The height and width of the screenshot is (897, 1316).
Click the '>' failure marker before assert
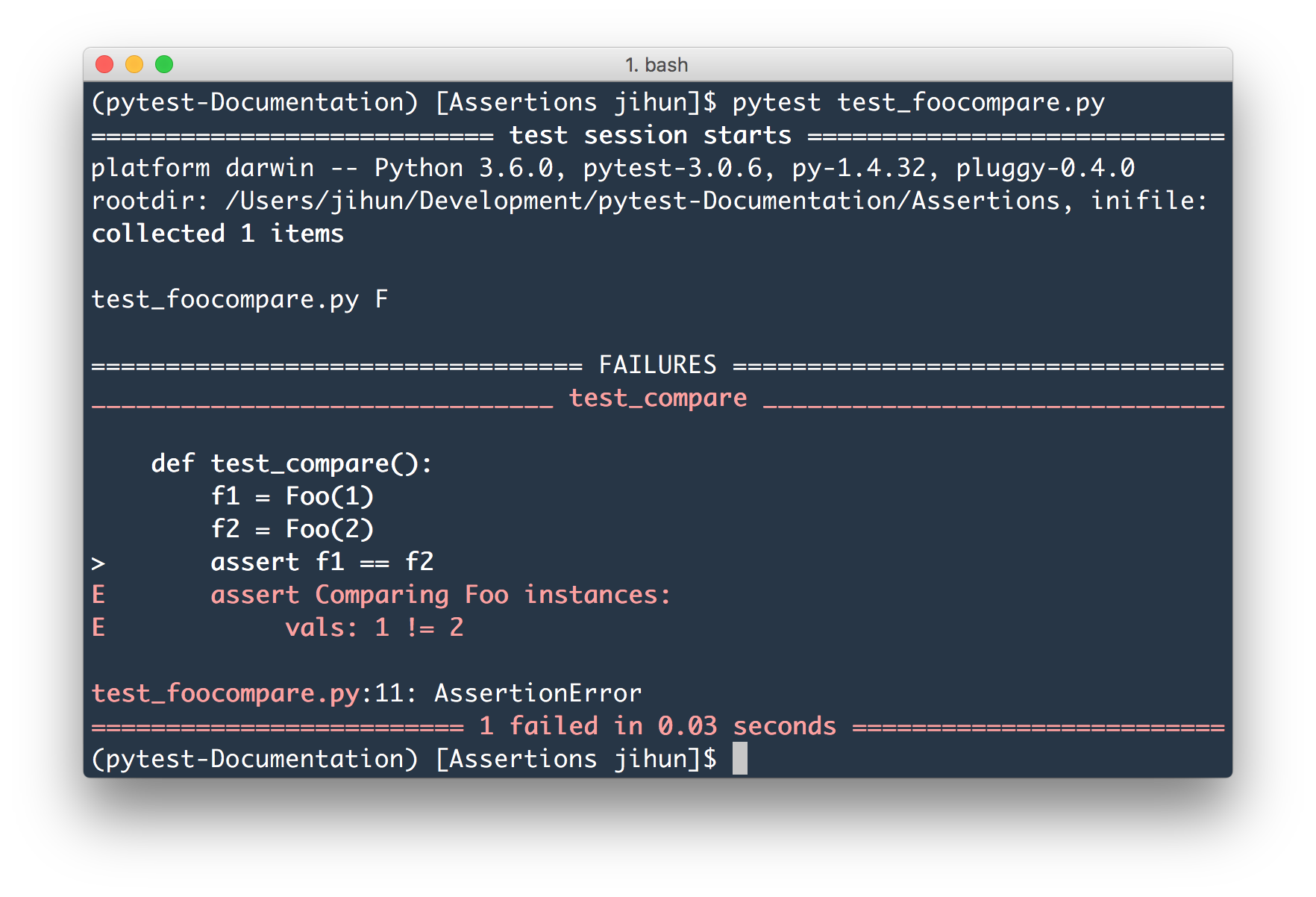[x=98, y=563]
